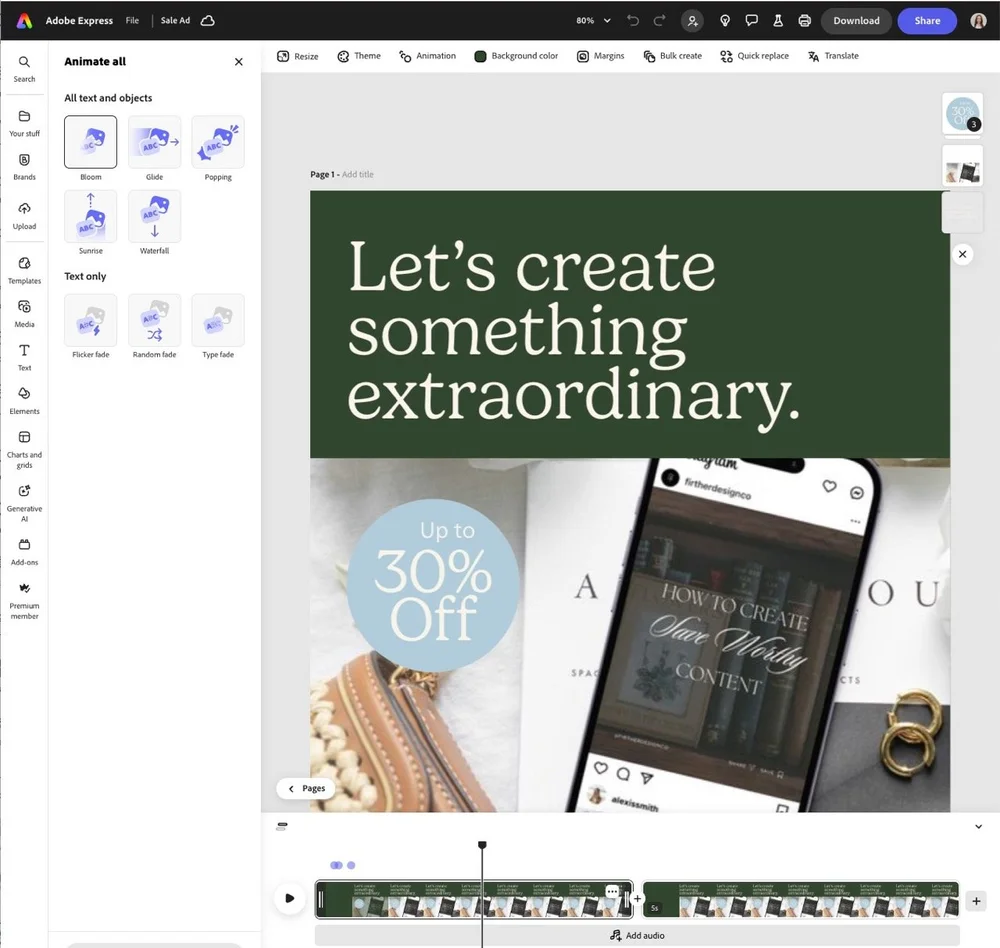Open the Media panel
Image resolution: width=1000 pixels, height=948 pixels.
coord(24,314)
